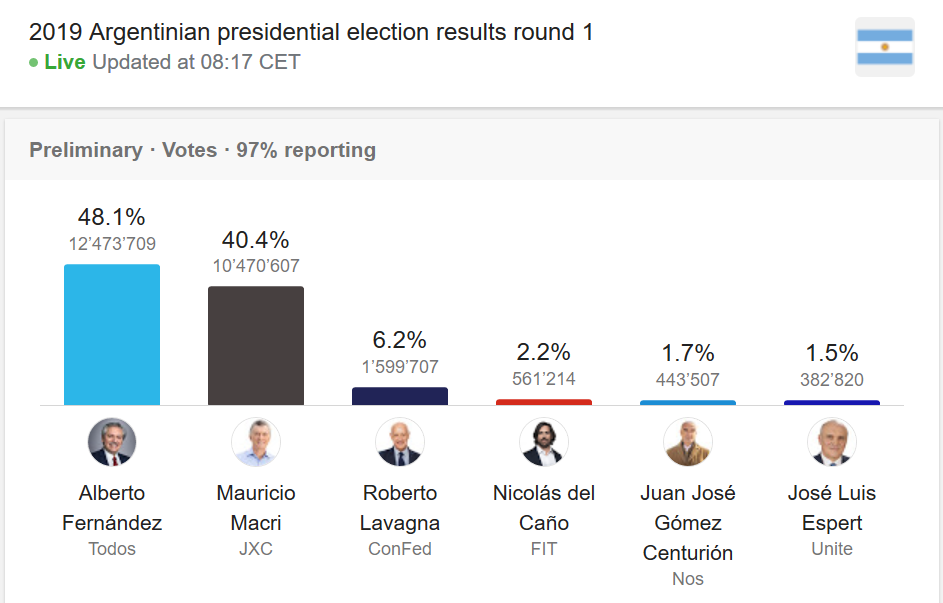Select the dark gray Macri bar
The height and width of the screenshot is (603, 943).
coord(256,346)
